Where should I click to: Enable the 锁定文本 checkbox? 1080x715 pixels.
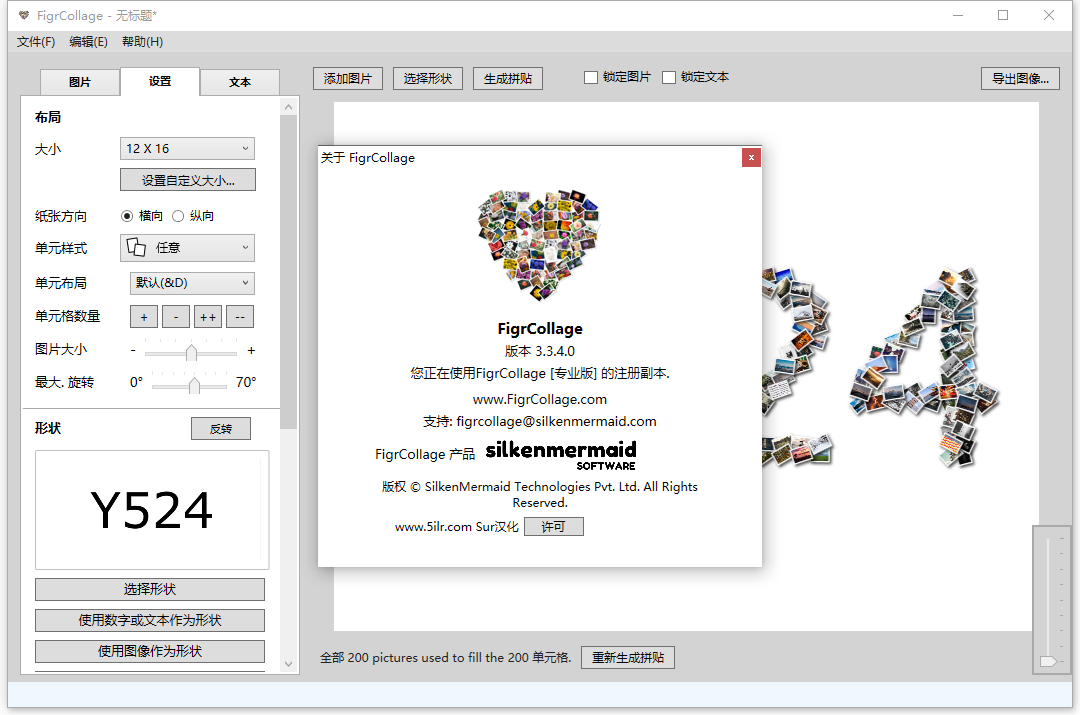click(x=669, y=77)
